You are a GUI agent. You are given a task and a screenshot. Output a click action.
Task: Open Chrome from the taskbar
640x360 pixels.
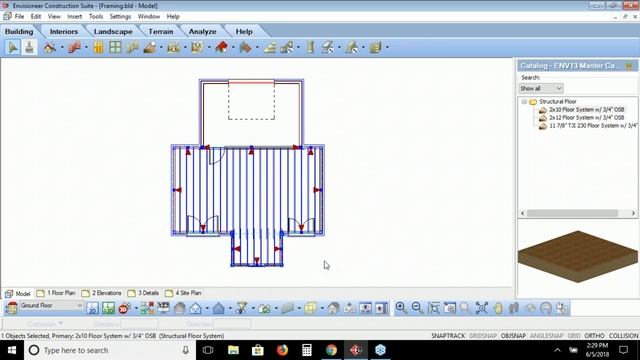[331, 350]
